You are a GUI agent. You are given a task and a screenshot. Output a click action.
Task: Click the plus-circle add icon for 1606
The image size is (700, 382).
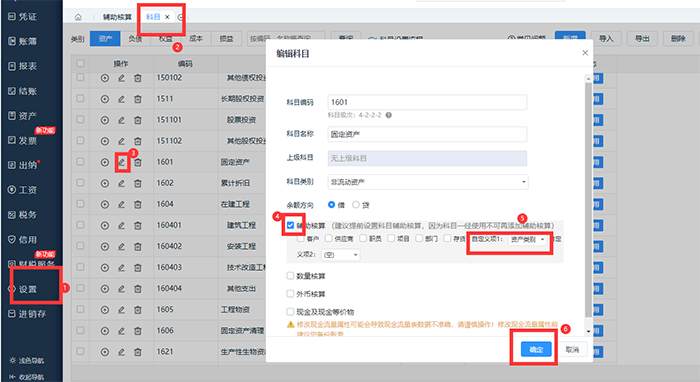click(104, 331)
